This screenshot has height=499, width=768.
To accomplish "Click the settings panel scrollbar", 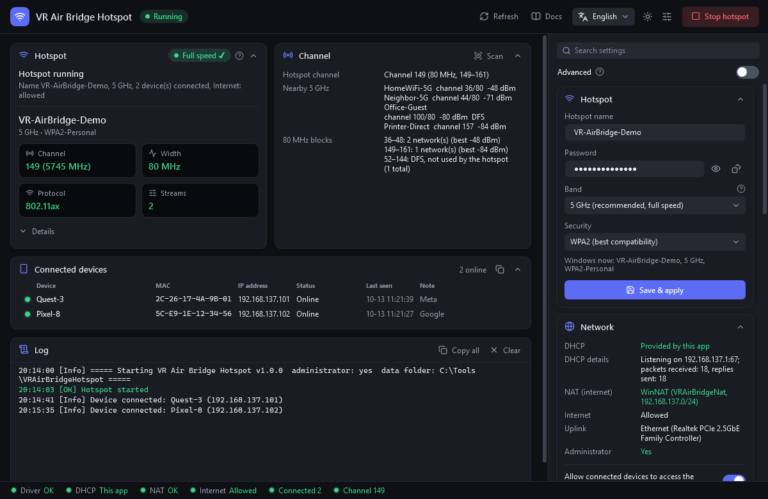I will [x=765, y=149].
